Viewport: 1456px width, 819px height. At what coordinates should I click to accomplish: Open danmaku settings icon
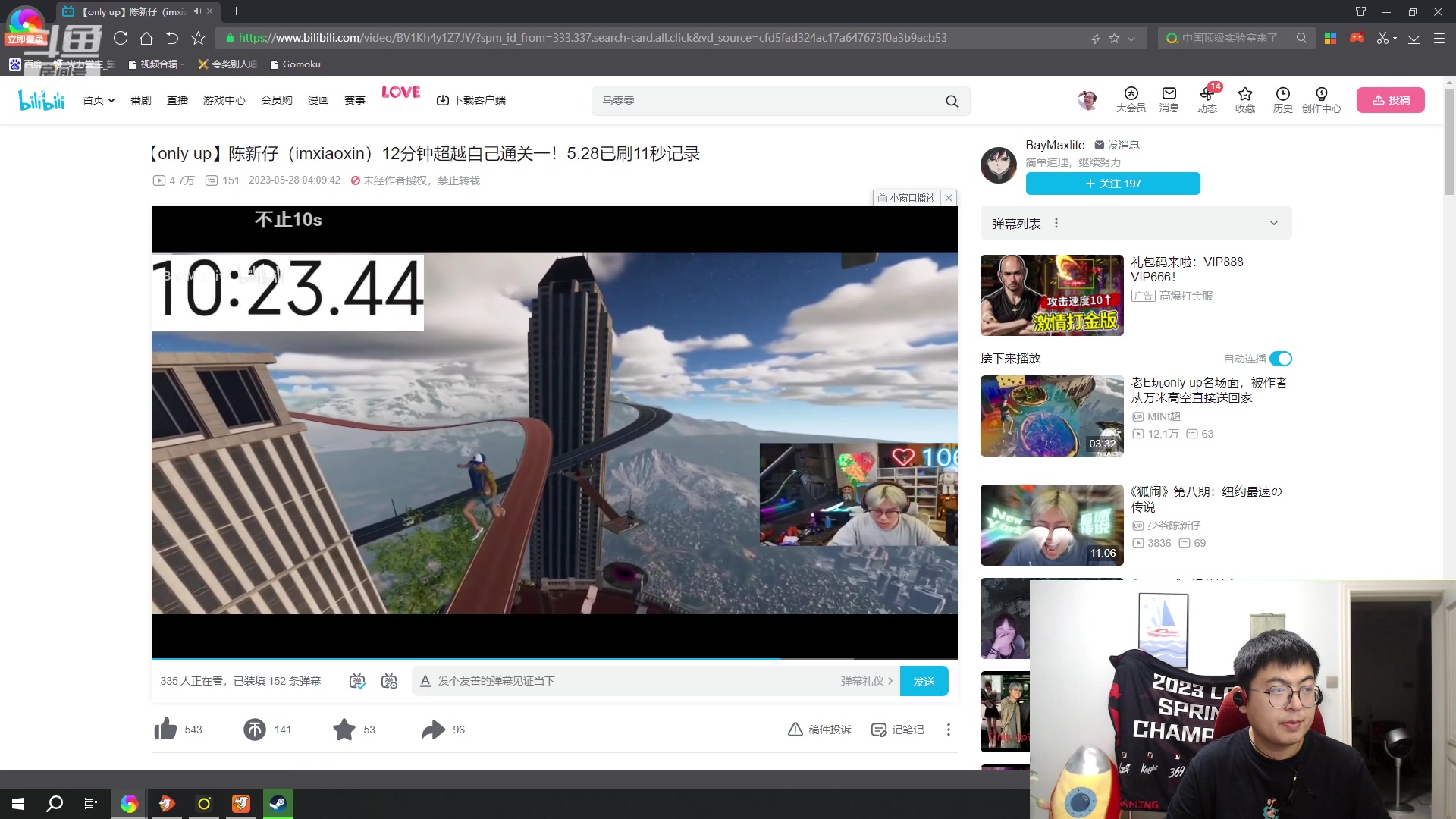click(389, 681)
